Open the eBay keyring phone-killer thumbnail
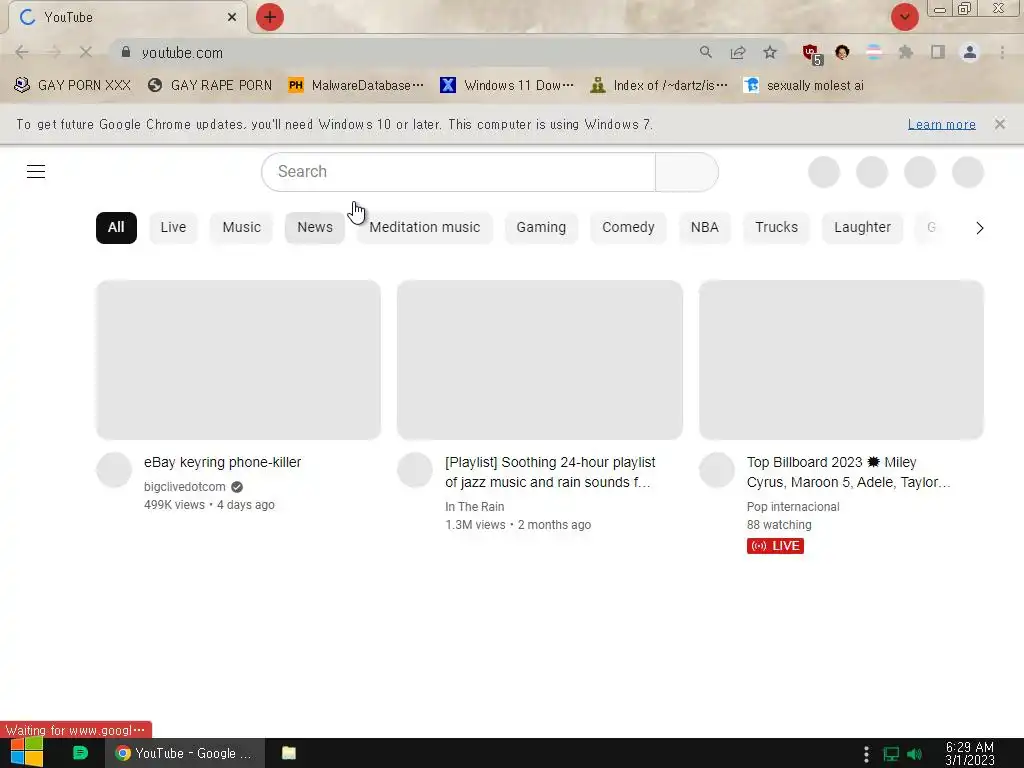The height and width of the screenshot is (768, 1024). [238, 360]
